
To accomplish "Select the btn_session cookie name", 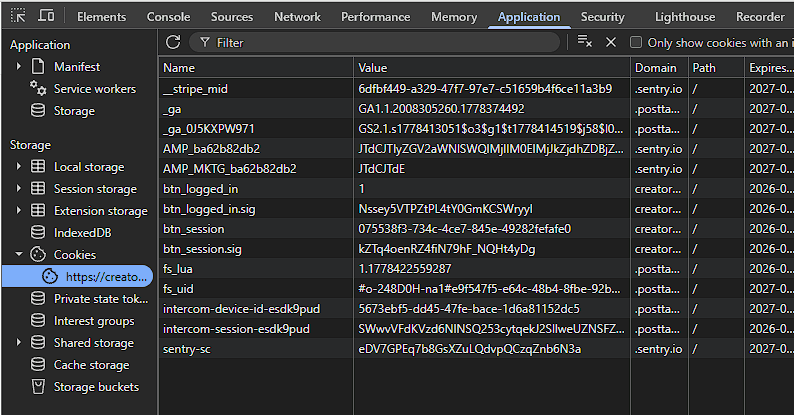I will (193, 229).
